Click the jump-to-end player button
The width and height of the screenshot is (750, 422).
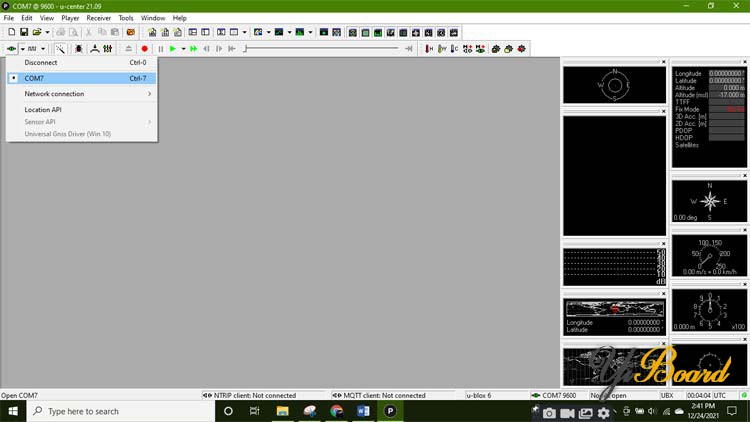(408, 48)
